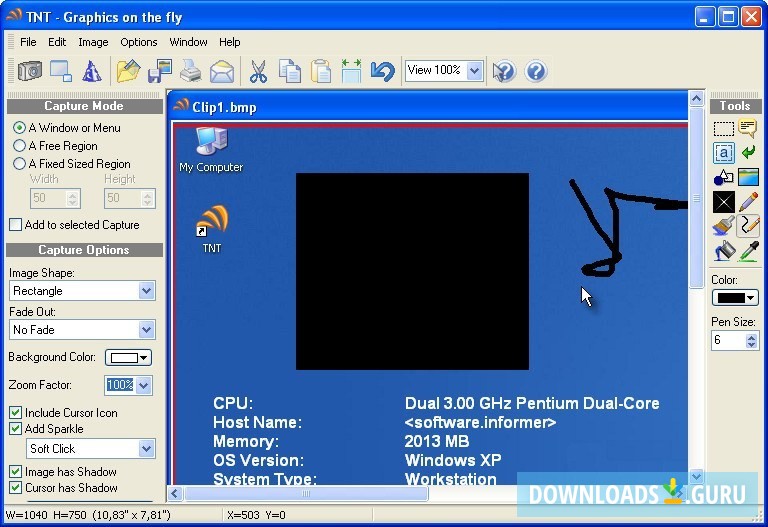Click the window capture toolbar icon

pyautogui.click(x=61, y=72)
